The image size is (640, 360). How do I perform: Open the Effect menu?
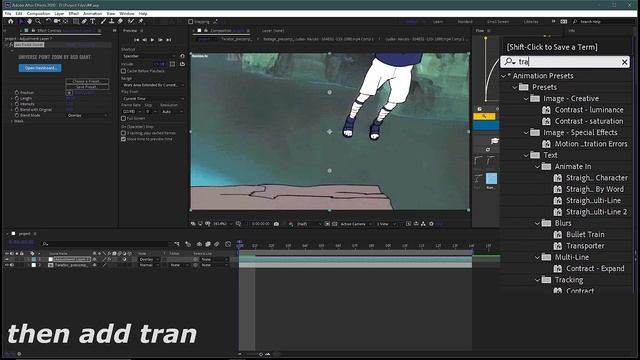pyautogui.click(x=73, y=13)
